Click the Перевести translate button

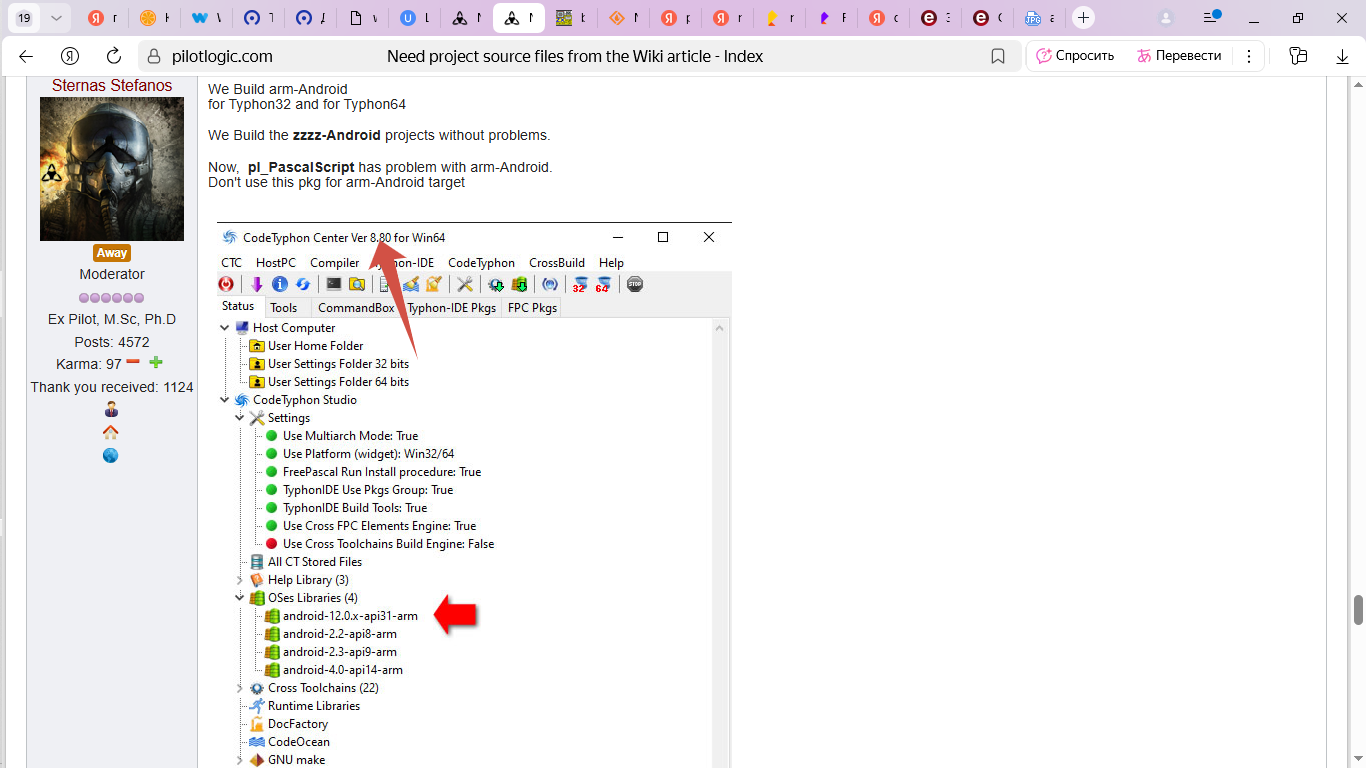click(1179, 56)
